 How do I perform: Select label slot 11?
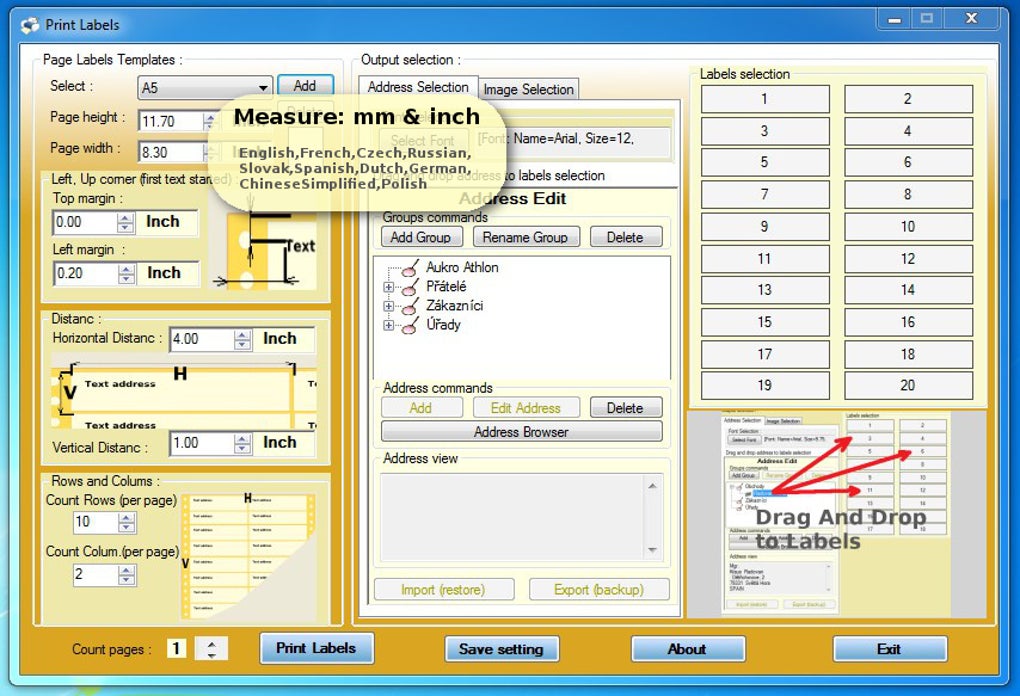[x=765, y=259]
